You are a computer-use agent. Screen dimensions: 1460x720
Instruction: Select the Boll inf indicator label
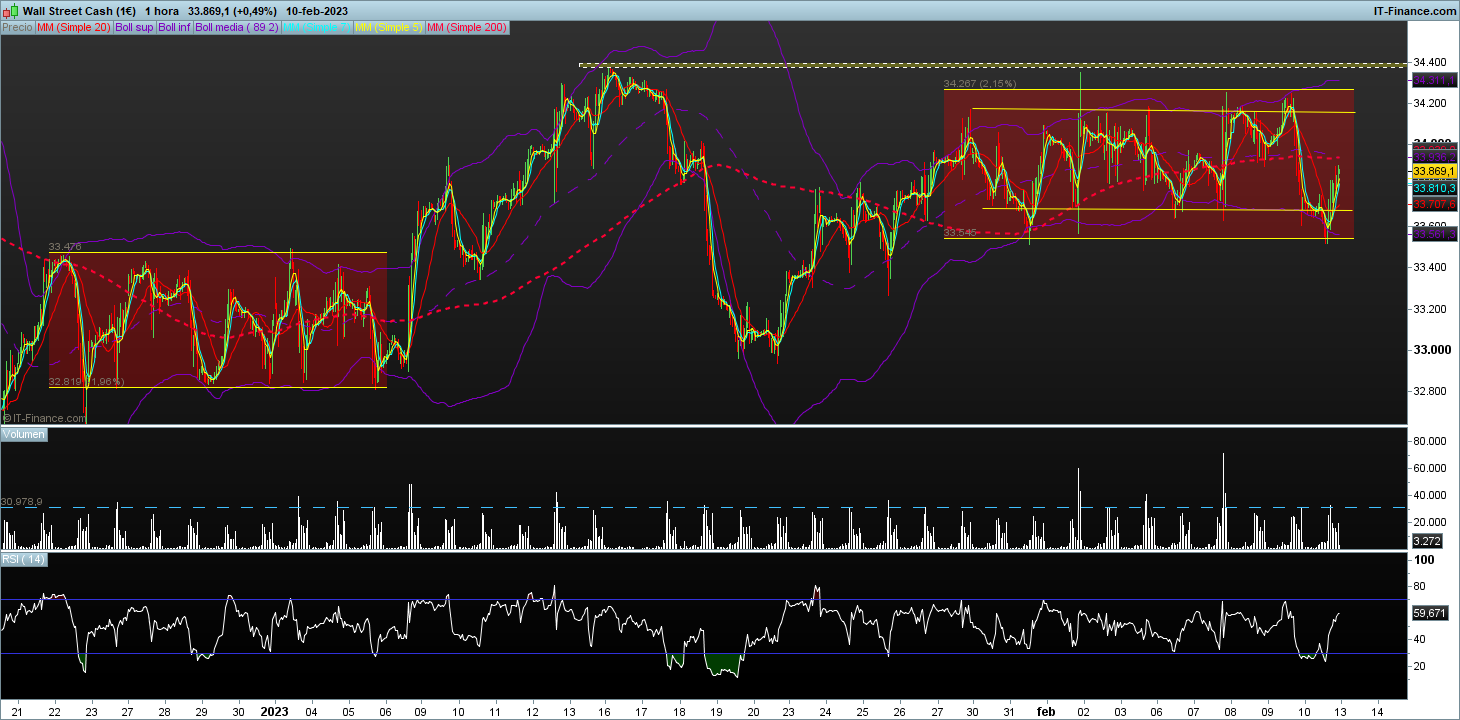175,28
